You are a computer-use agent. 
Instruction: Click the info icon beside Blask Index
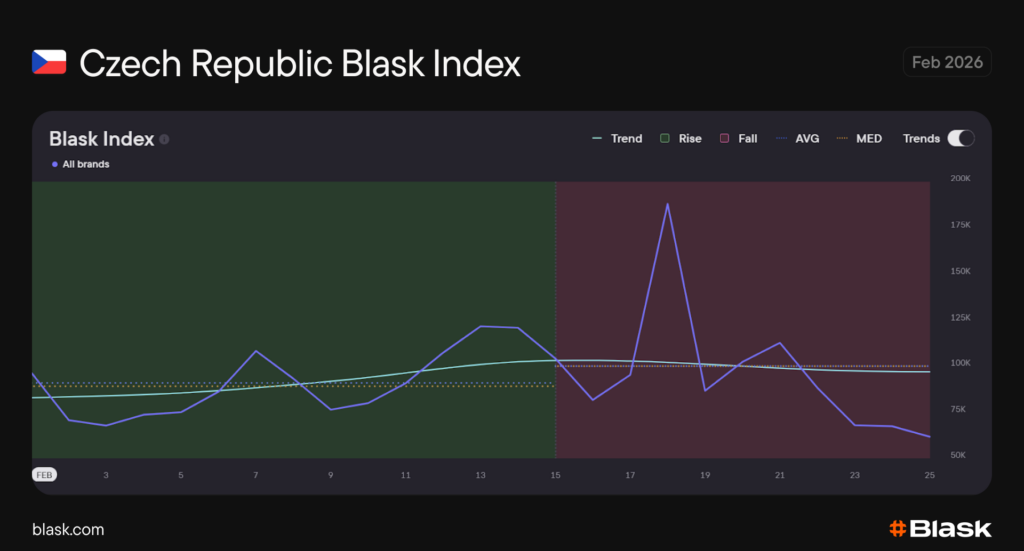(x=164, y=139)
